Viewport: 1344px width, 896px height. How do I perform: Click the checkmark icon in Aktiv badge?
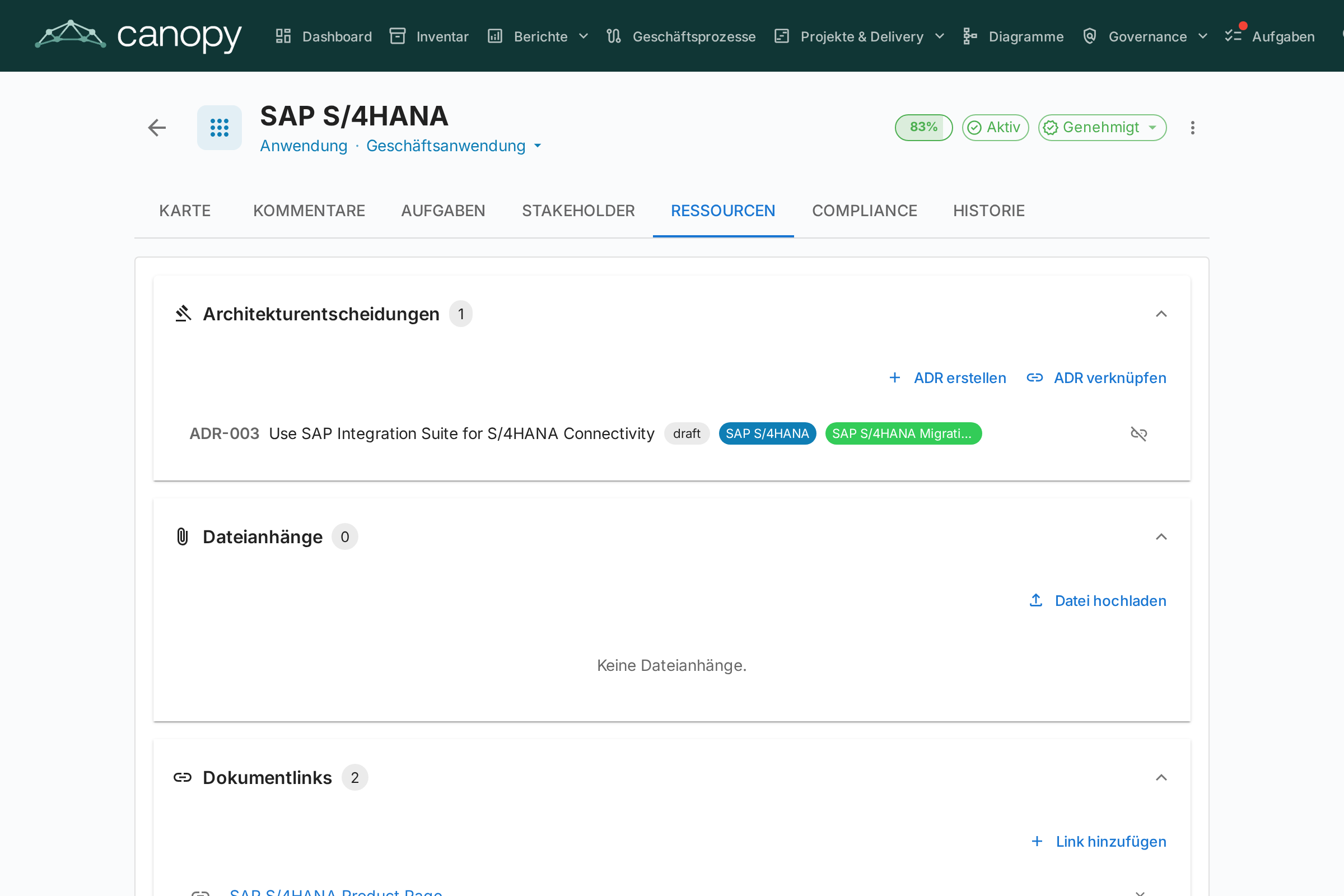coord(974,128)
